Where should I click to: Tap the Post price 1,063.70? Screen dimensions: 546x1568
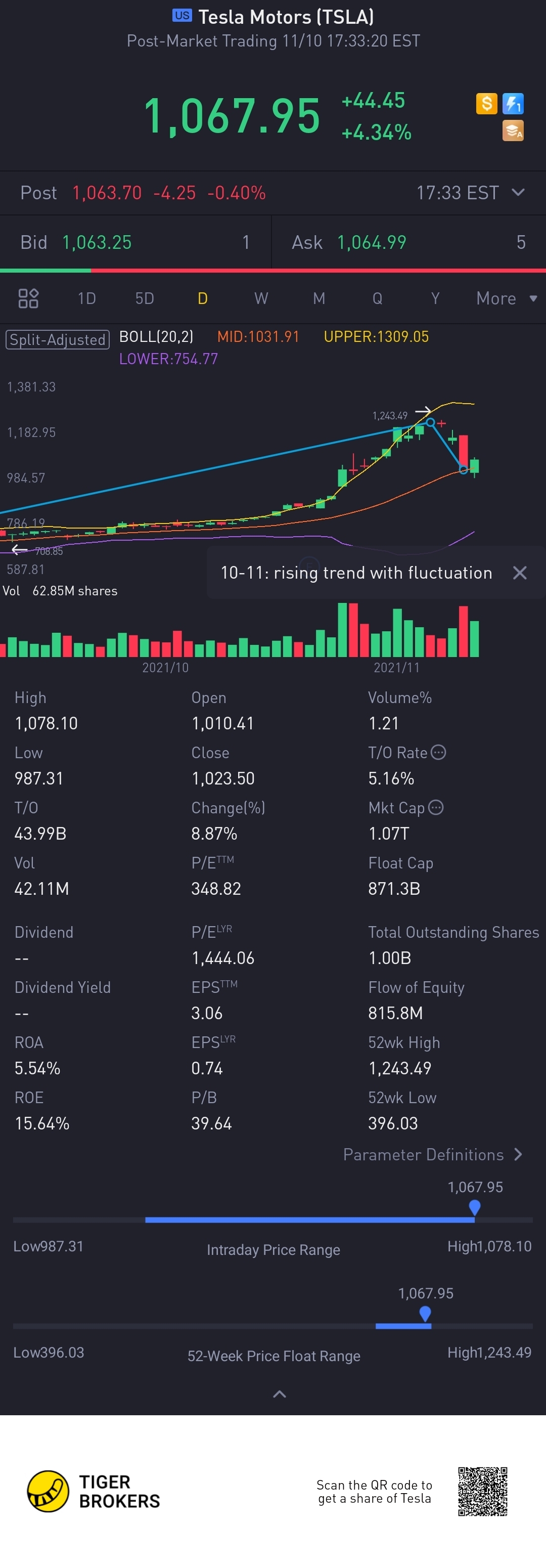coord(107,193)
